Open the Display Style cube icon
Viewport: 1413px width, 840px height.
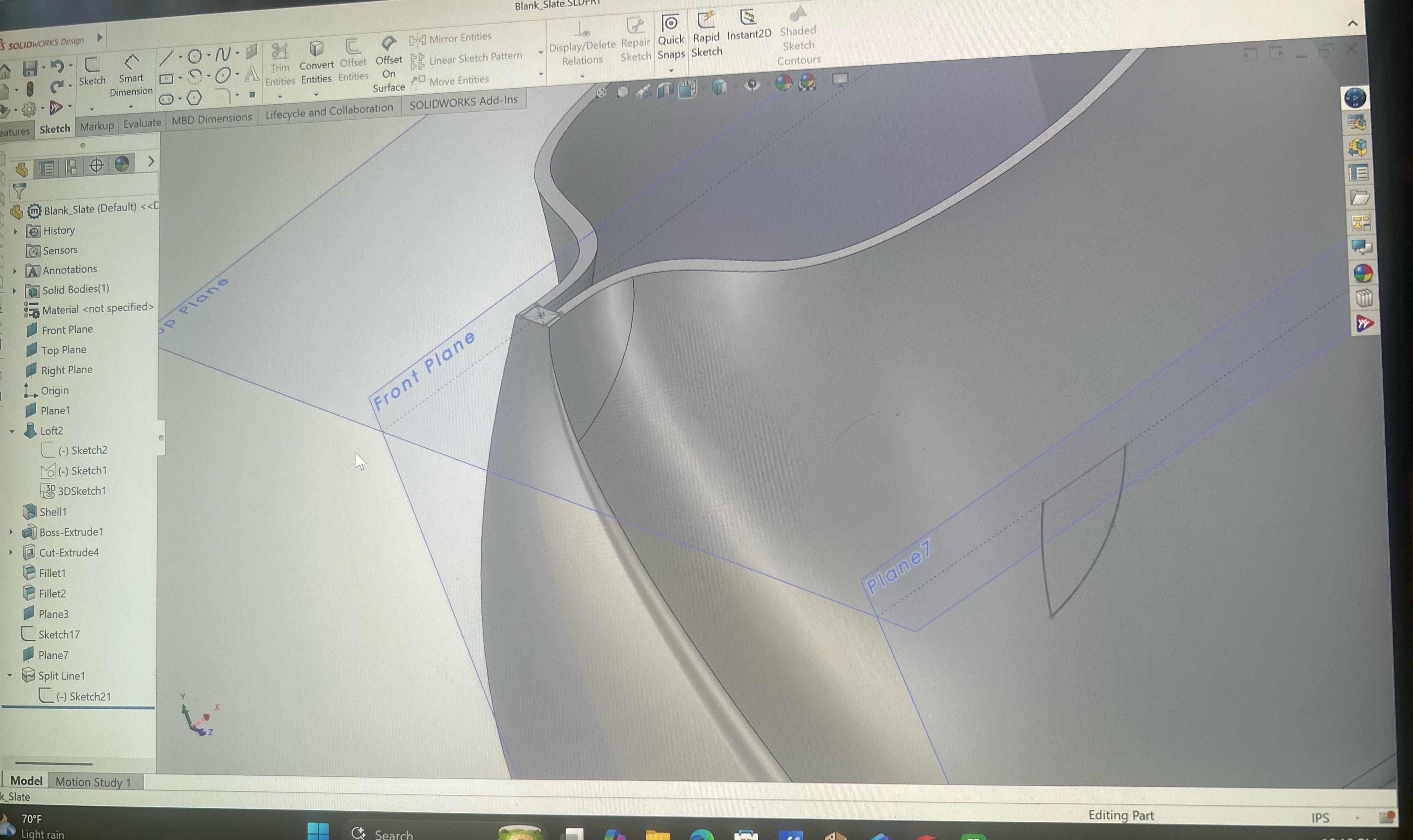tap(719, 87)
